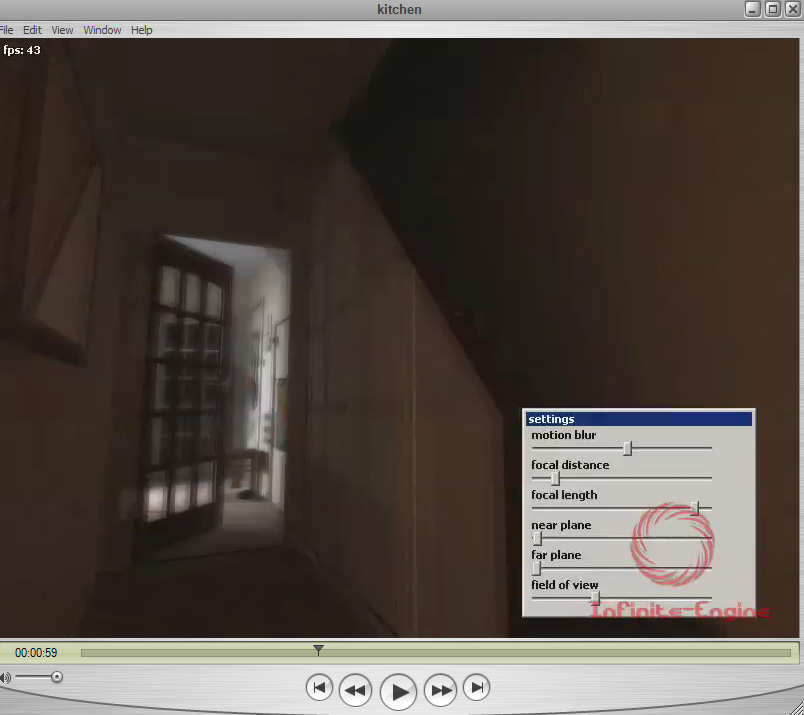This screenshot has height=715, width=804.
Task: Open the Help menu
Action: 142,30
